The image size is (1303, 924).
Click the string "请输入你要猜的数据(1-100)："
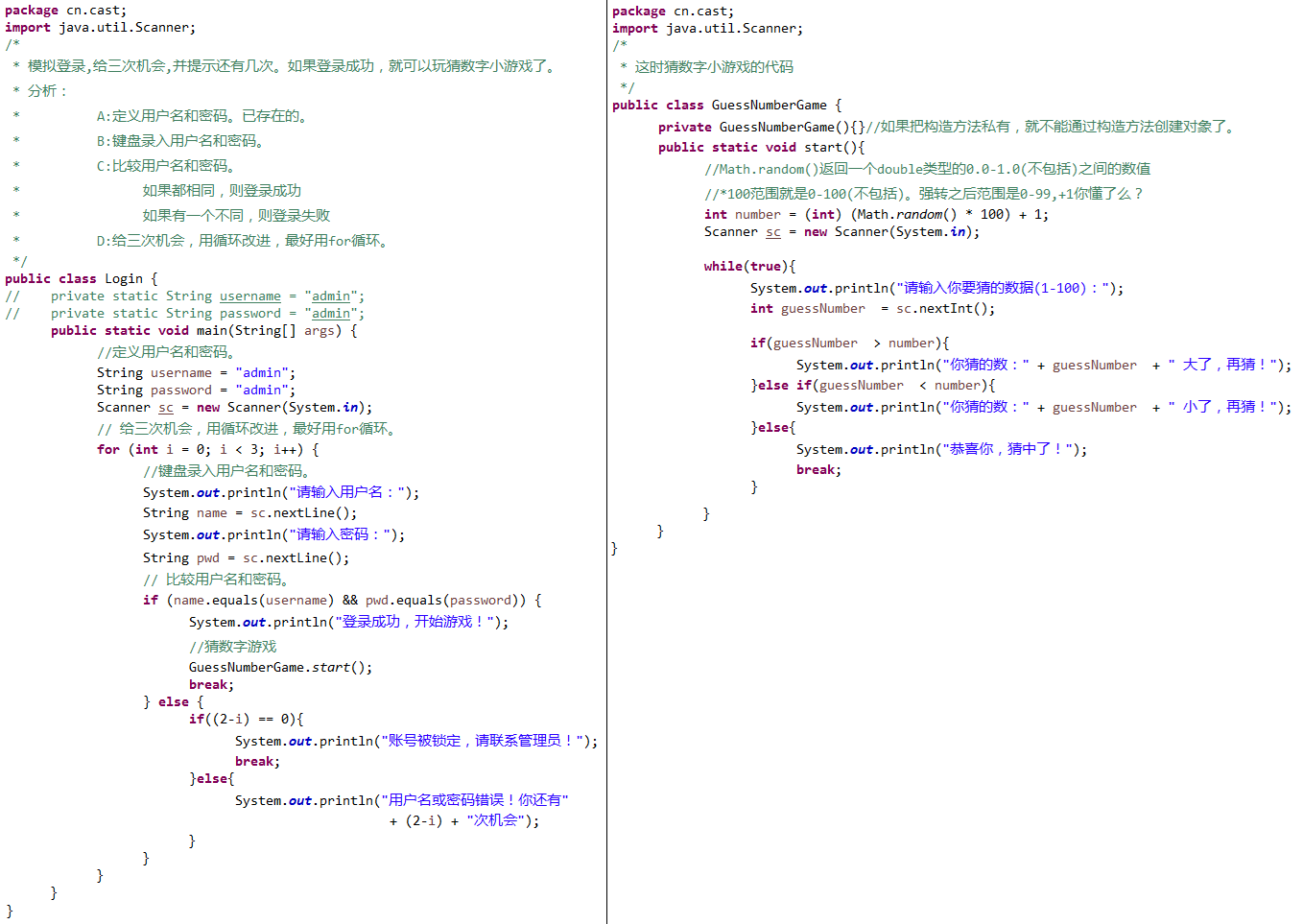coord(1004,289)
